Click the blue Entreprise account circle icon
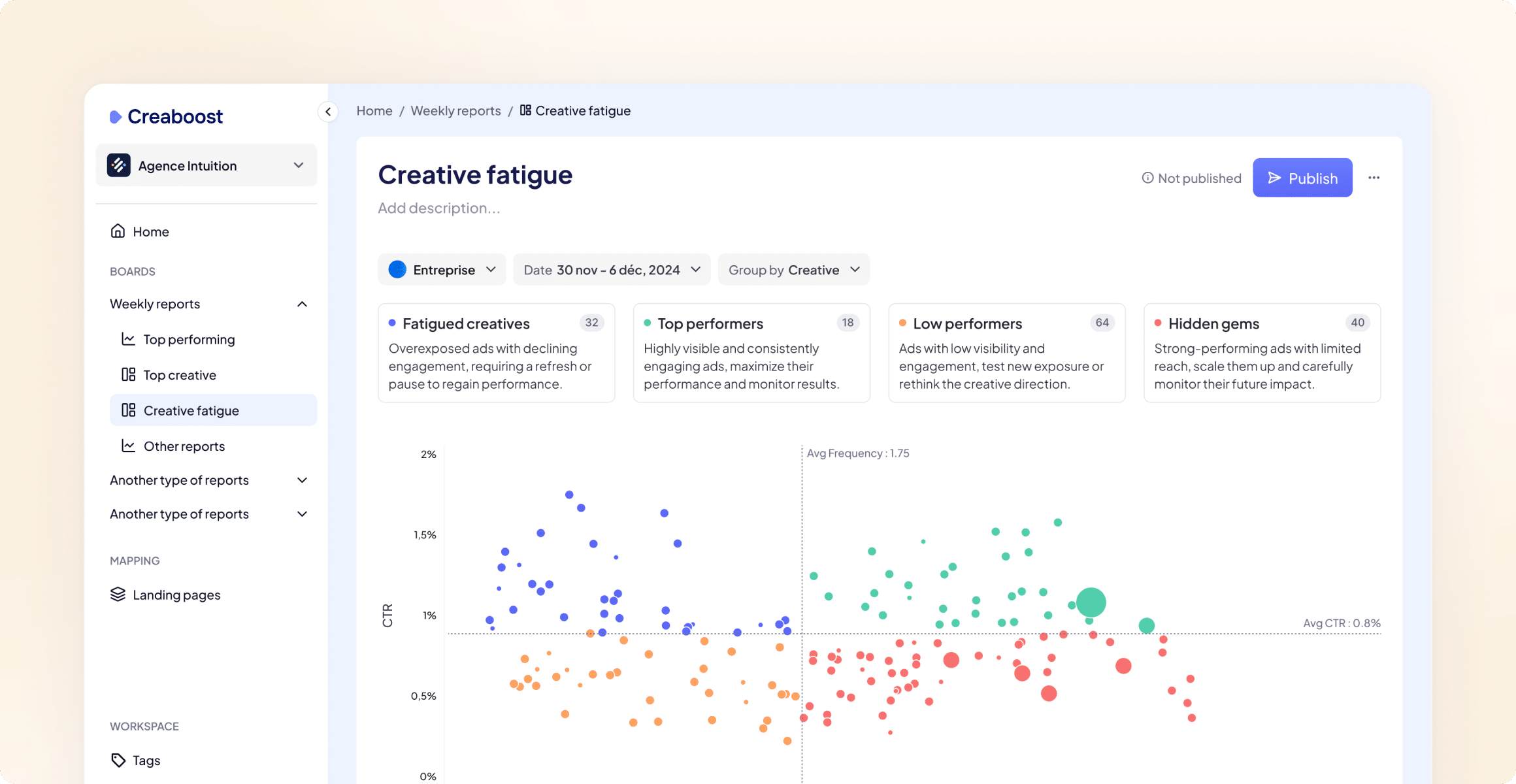 pyautogui.click(x=397, y=269)
